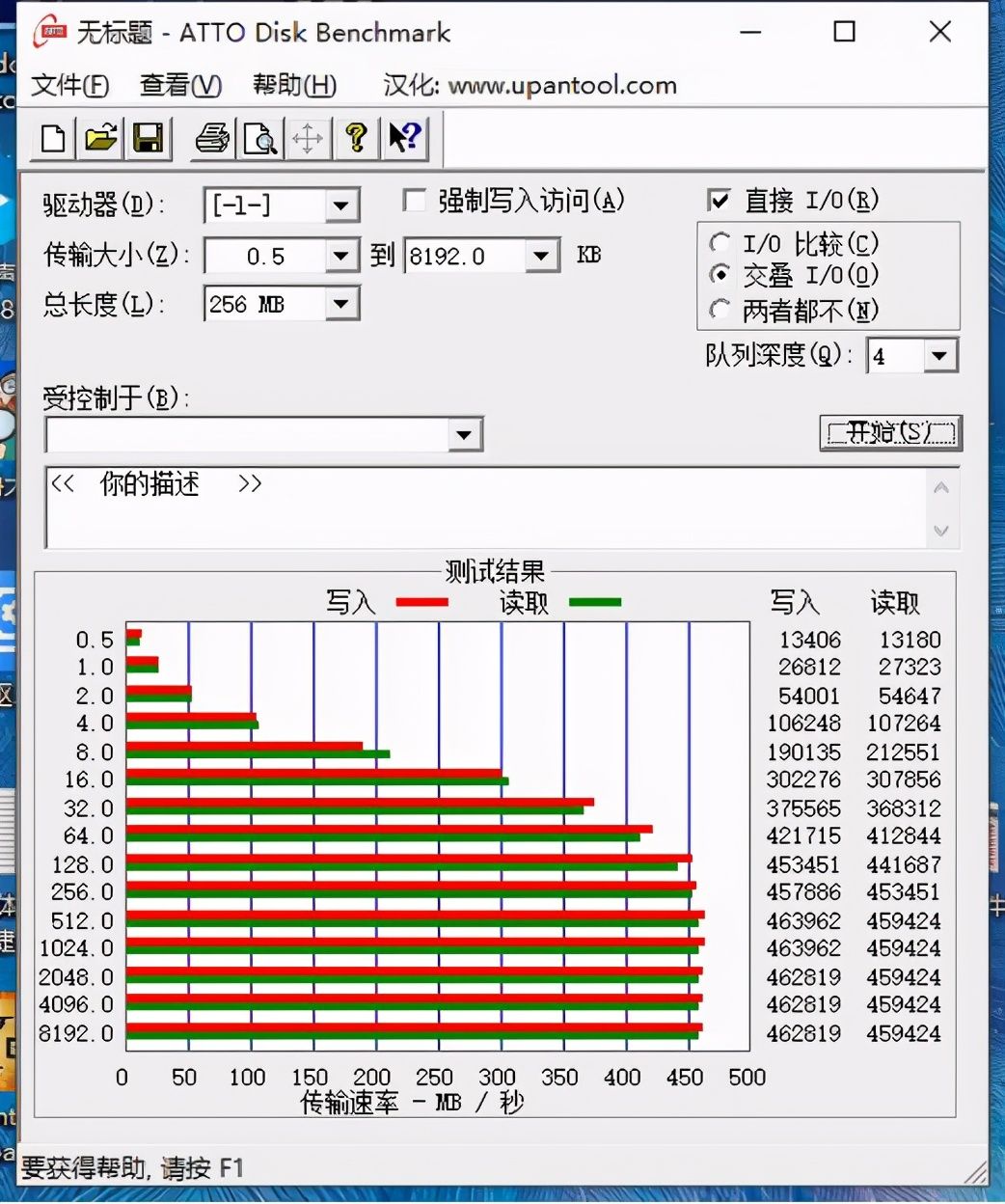Click the write value 457886
Image resolution: width=1005 pixels, height=1204 pixels.
[x=804, y=892]
